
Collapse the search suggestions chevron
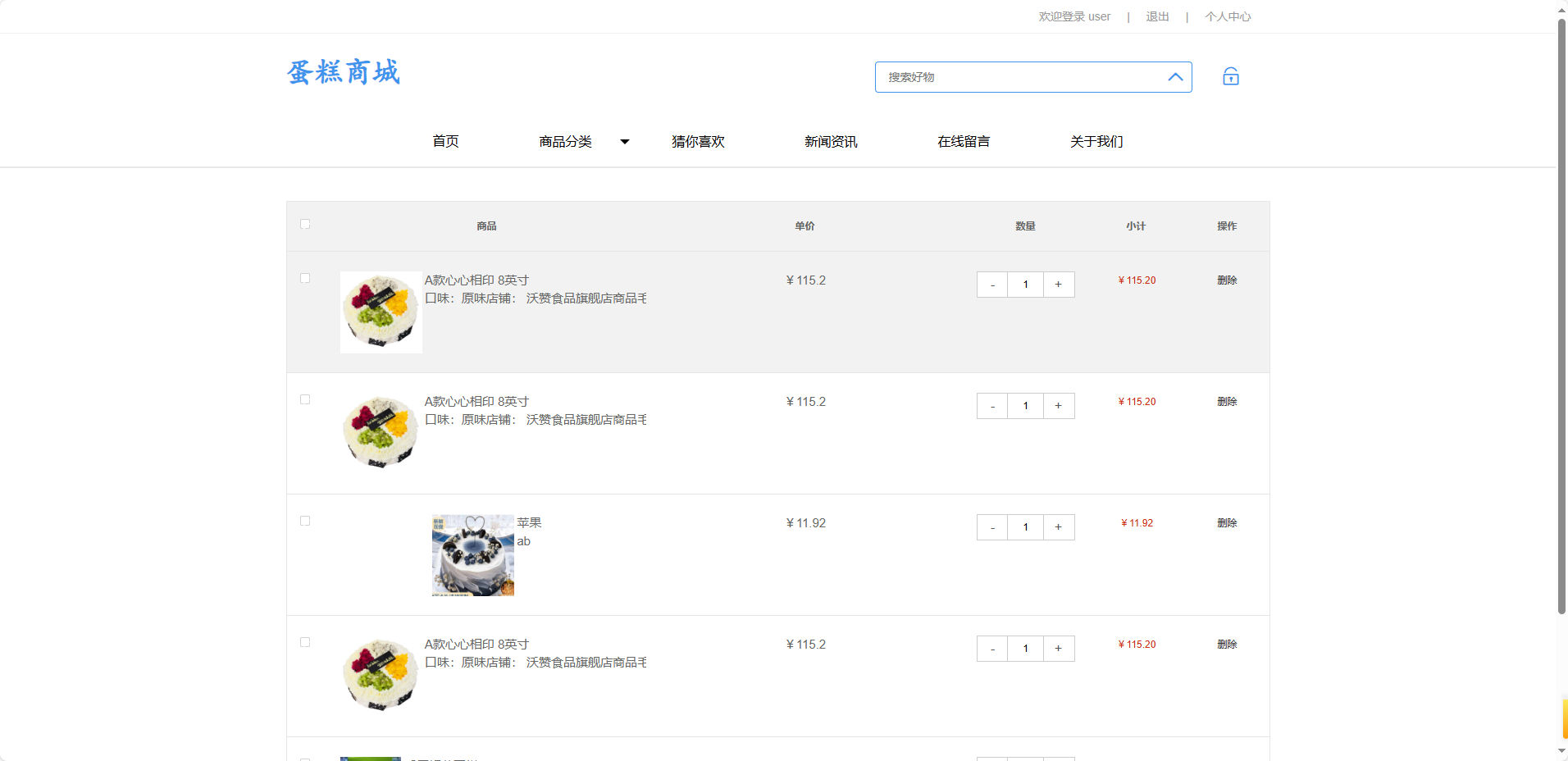click(1174, 76)
